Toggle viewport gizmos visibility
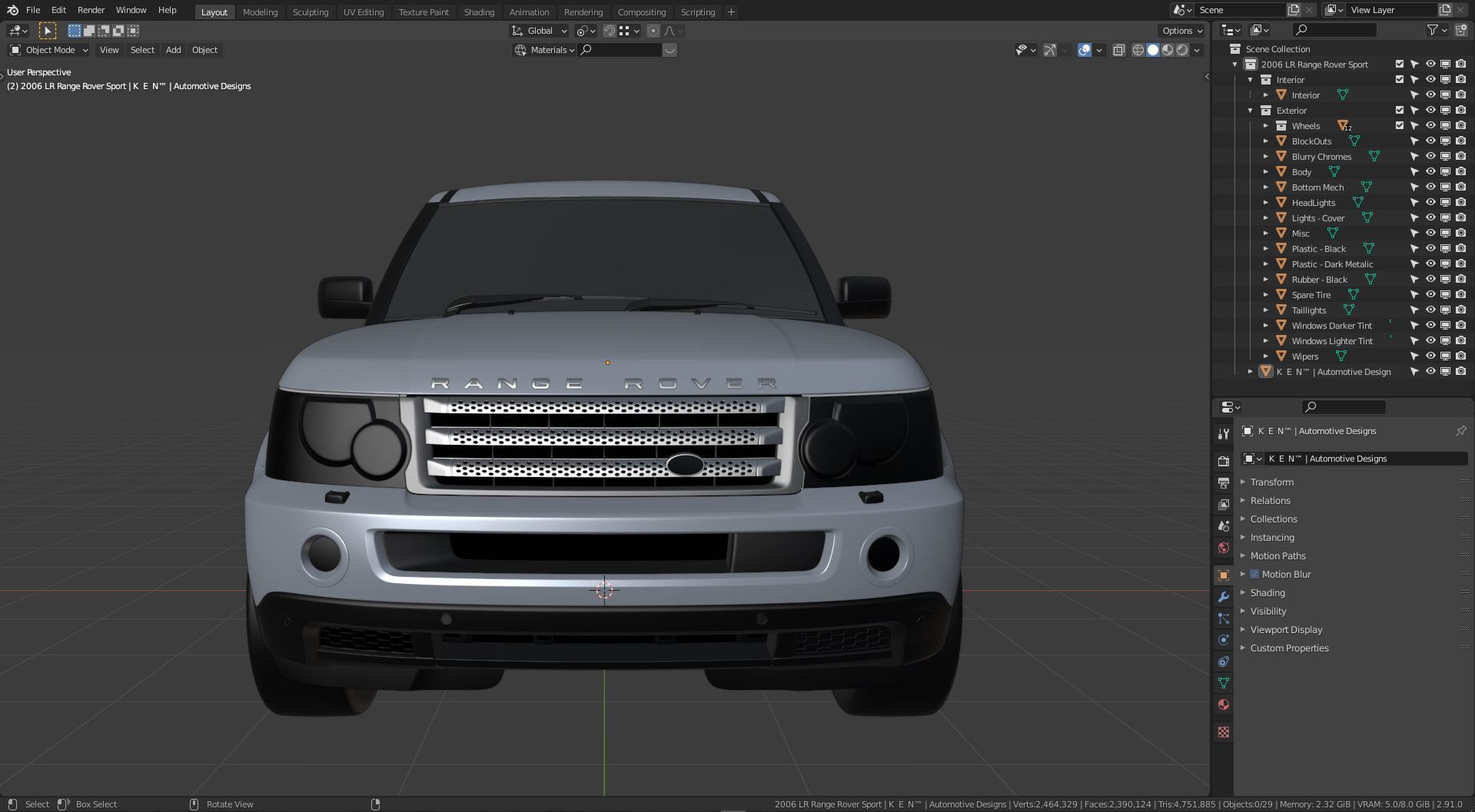 (x=1050, y=50)
